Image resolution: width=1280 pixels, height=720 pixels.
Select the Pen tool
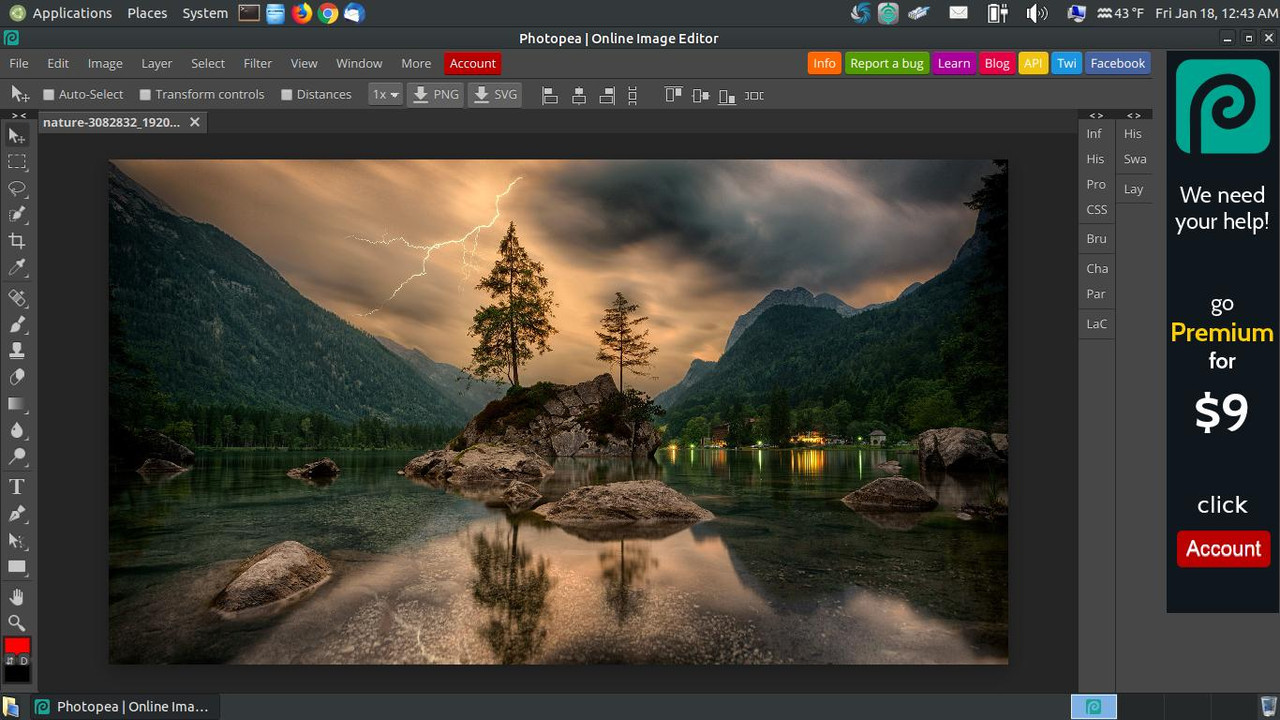click(16, 513)
